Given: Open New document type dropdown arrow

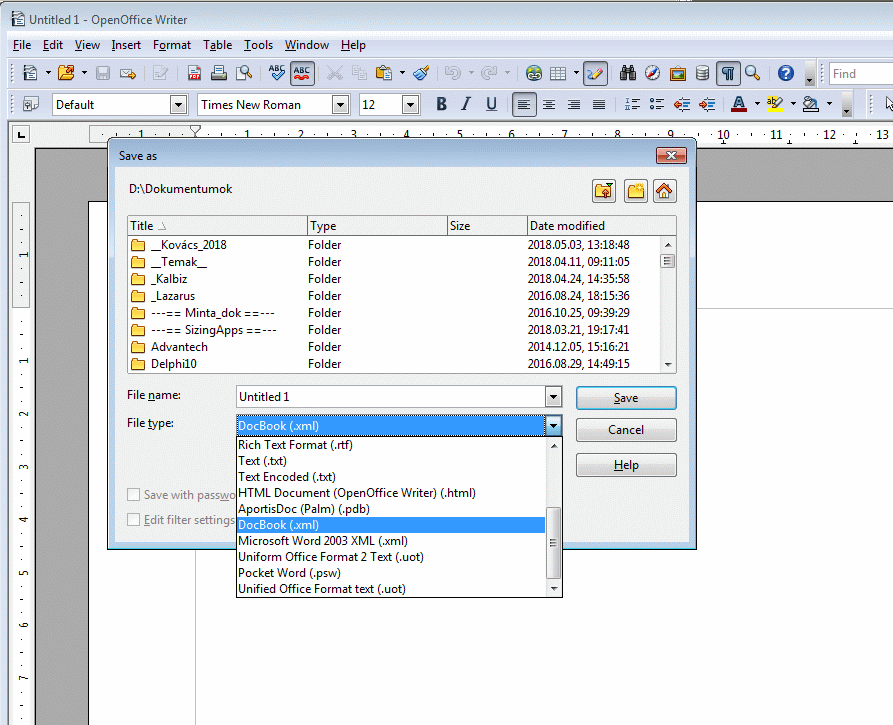Looking at the screenshot, I should [x=48, y=73].
